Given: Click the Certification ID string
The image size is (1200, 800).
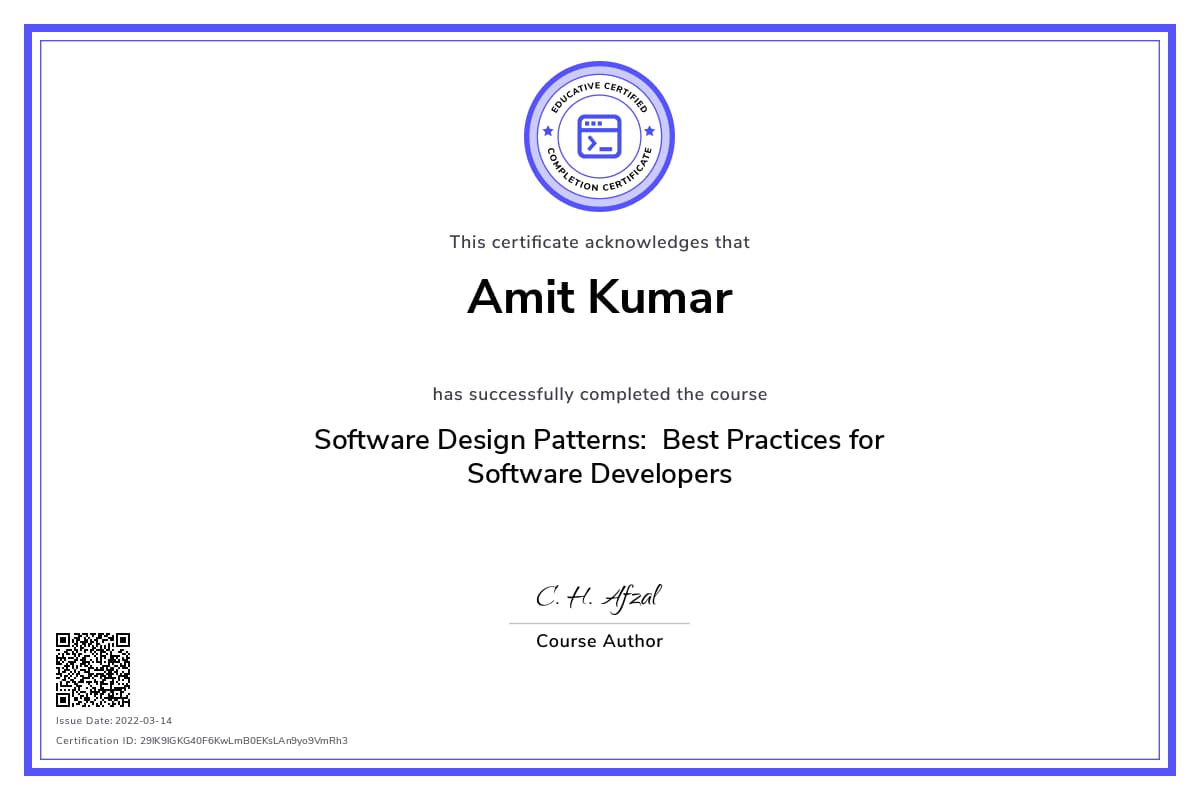Looking at the screenshot, I should coord(202,741).
